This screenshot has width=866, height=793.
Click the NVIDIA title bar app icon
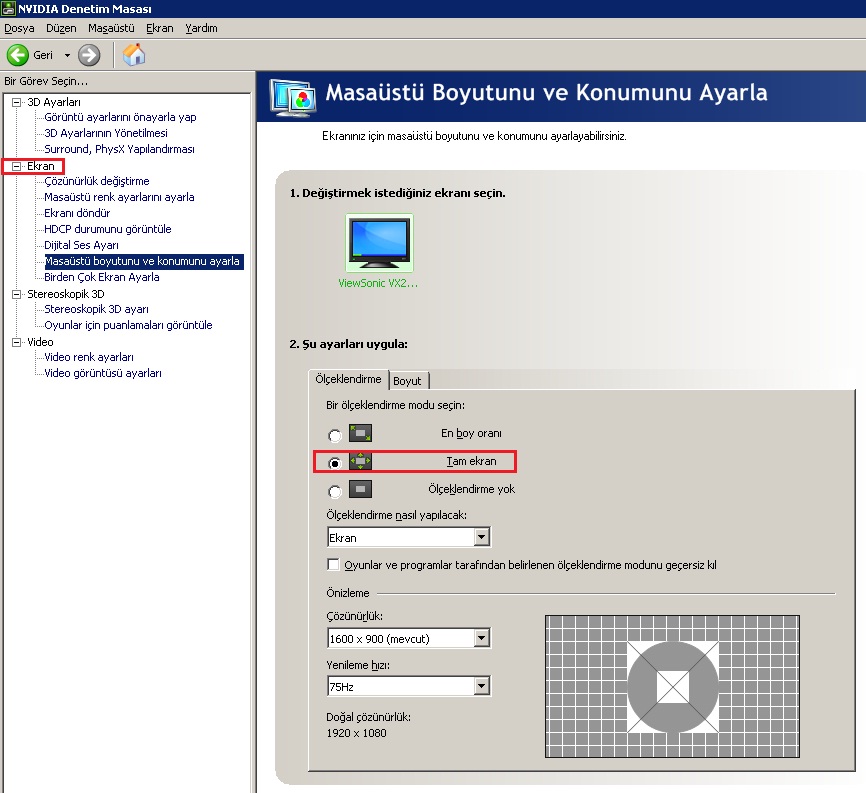[x=8, y=8]
